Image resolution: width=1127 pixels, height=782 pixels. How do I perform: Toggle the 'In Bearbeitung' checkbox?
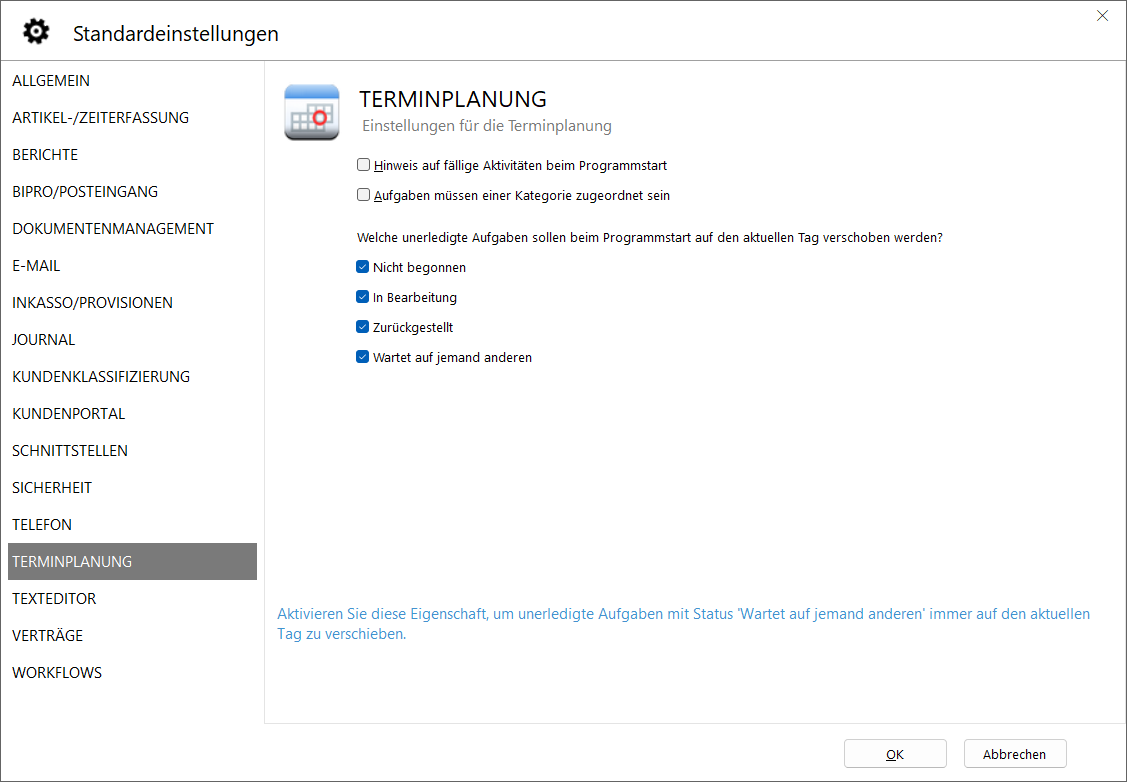(x=364, y=298)
